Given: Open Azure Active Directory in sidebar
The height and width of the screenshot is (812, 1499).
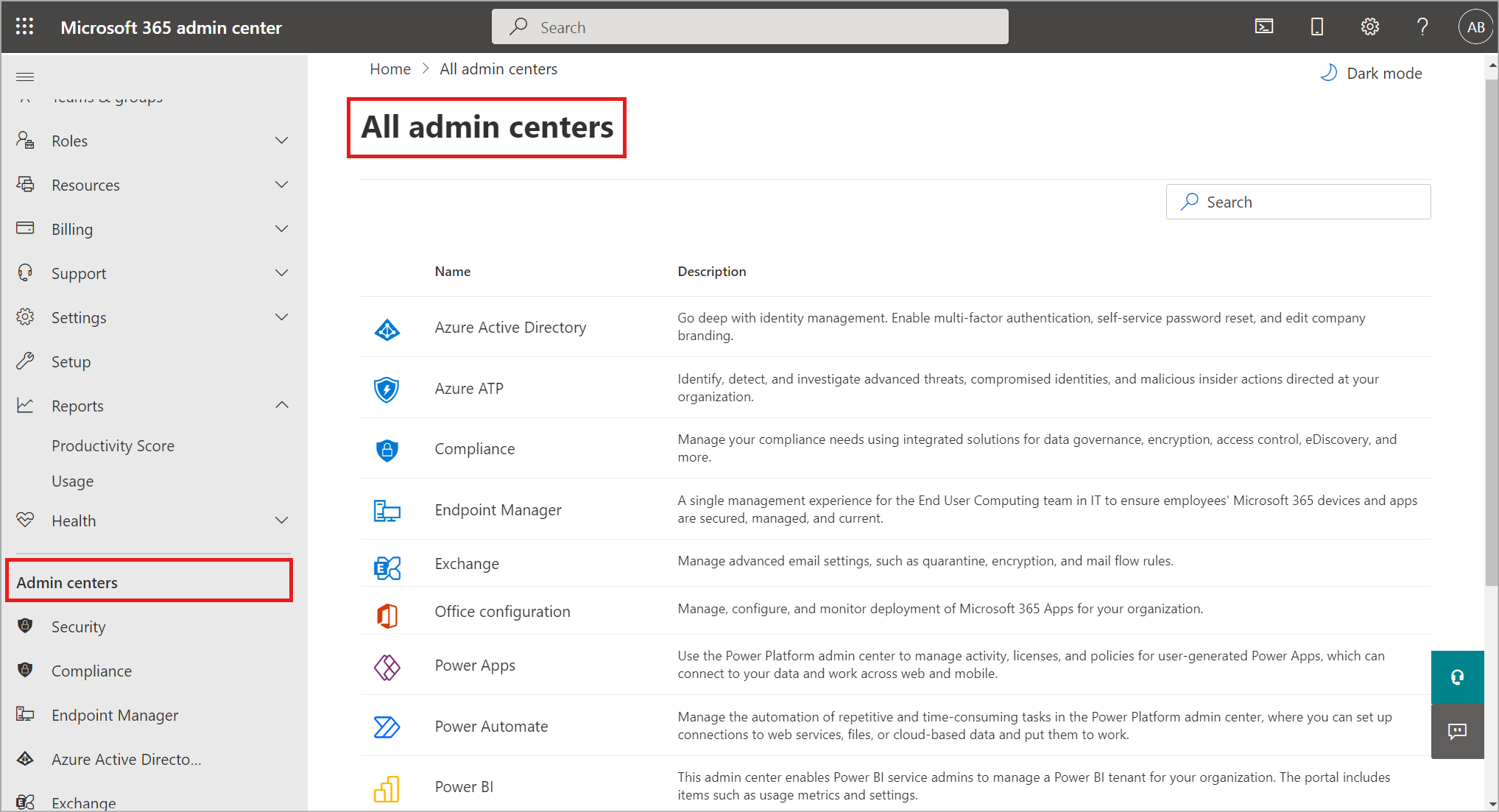Looking at the screenshot, I should point(126,759).
